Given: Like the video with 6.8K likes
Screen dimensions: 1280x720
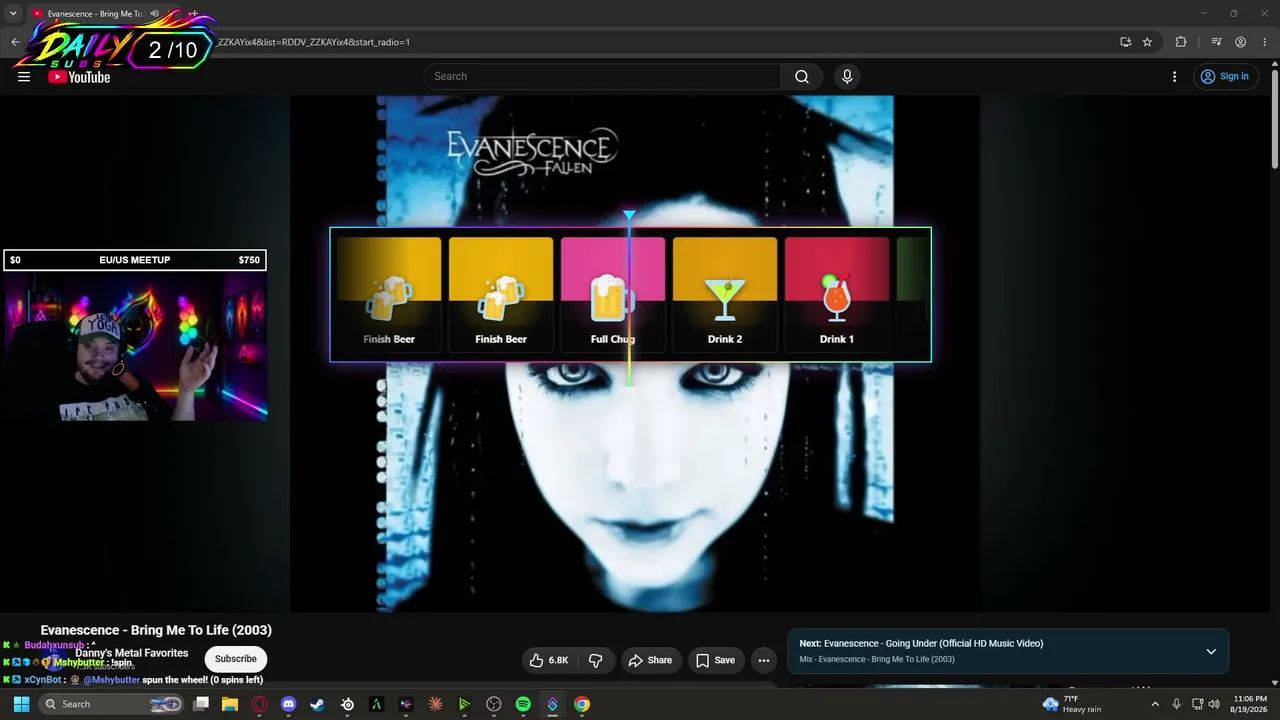Looking at the screenshot, I should click(x=548, y=660).
